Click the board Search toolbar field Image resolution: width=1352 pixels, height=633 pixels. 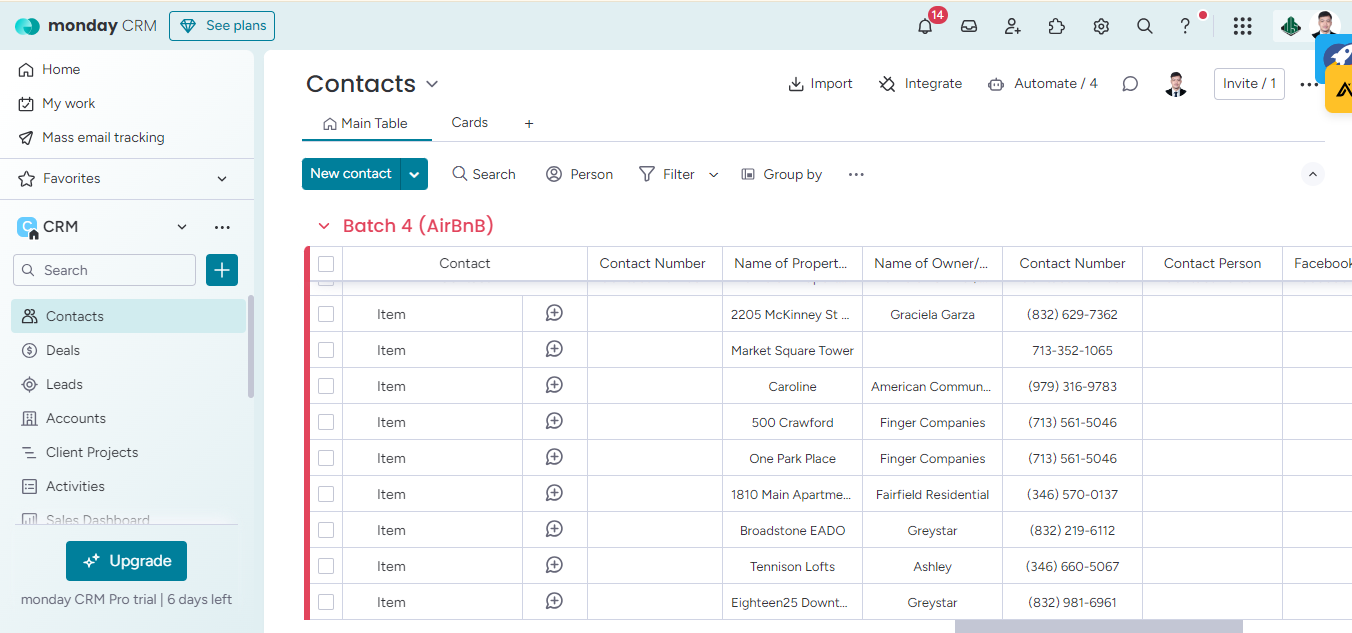coord(484,174)
